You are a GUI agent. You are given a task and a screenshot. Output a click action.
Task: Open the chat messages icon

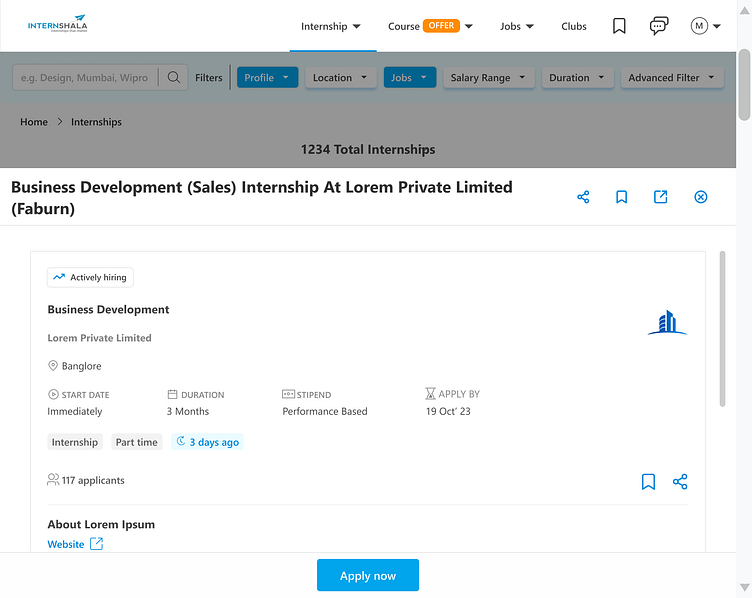[658, 26]
